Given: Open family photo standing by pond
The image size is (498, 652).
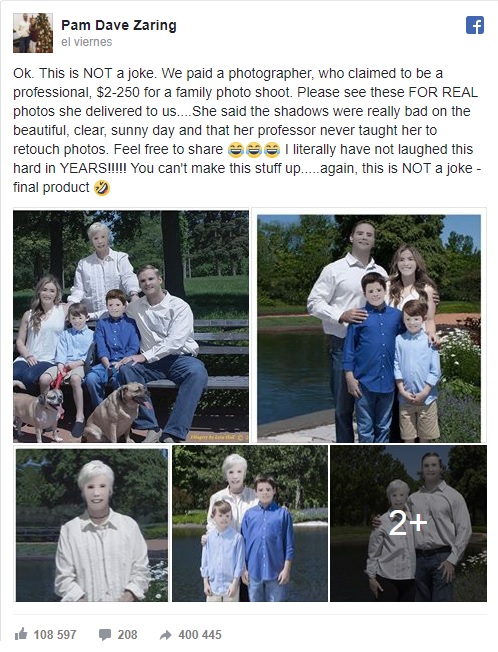Looking at the screenshot, I should pos(369,328).
